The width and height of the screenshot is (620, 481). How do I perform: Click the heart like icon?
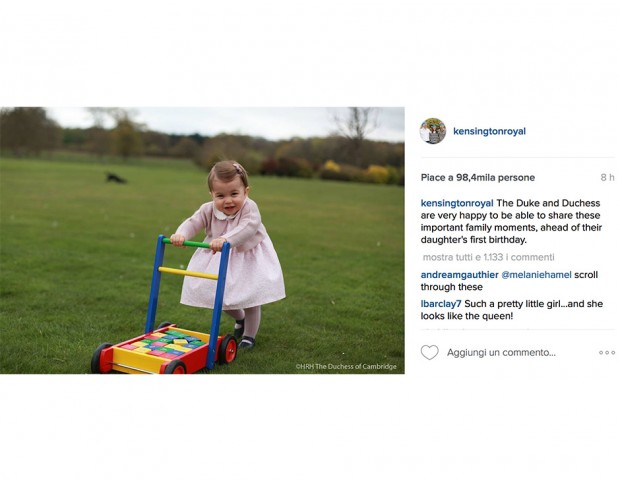pos(429,352)
